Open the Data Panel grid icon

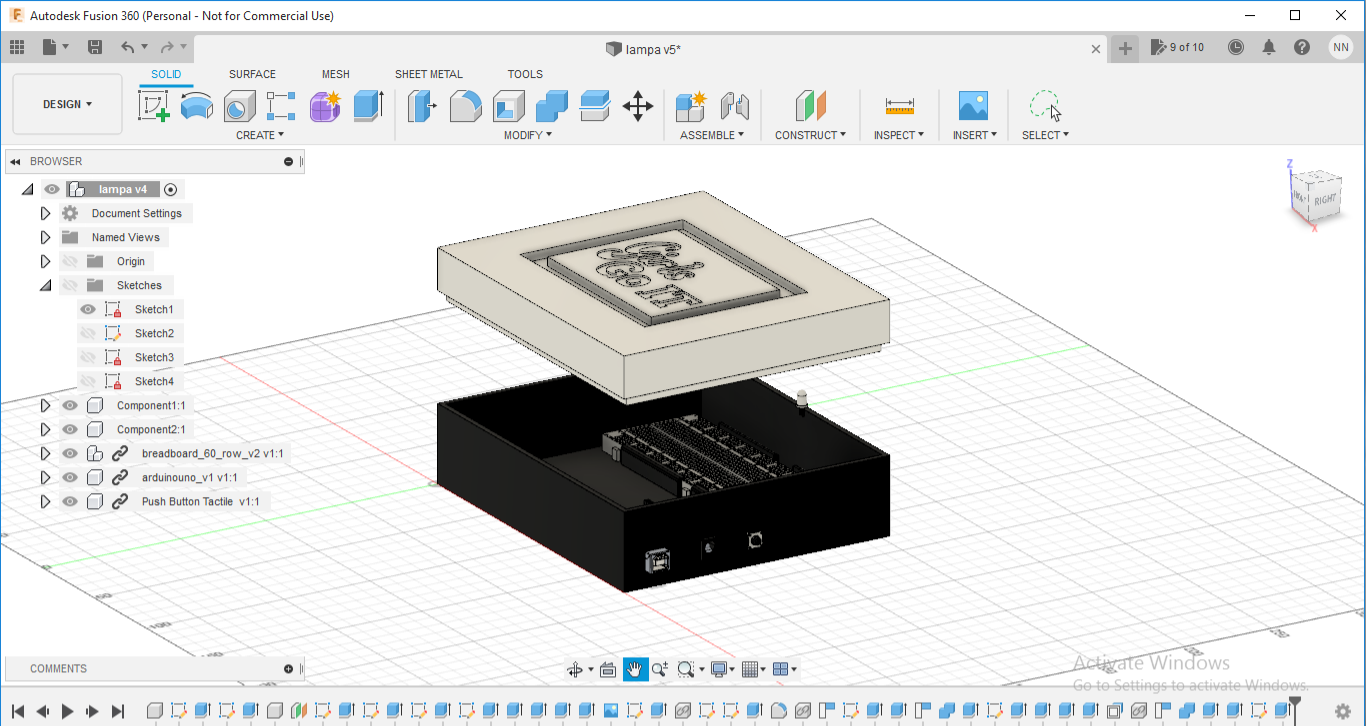[17, 47]
